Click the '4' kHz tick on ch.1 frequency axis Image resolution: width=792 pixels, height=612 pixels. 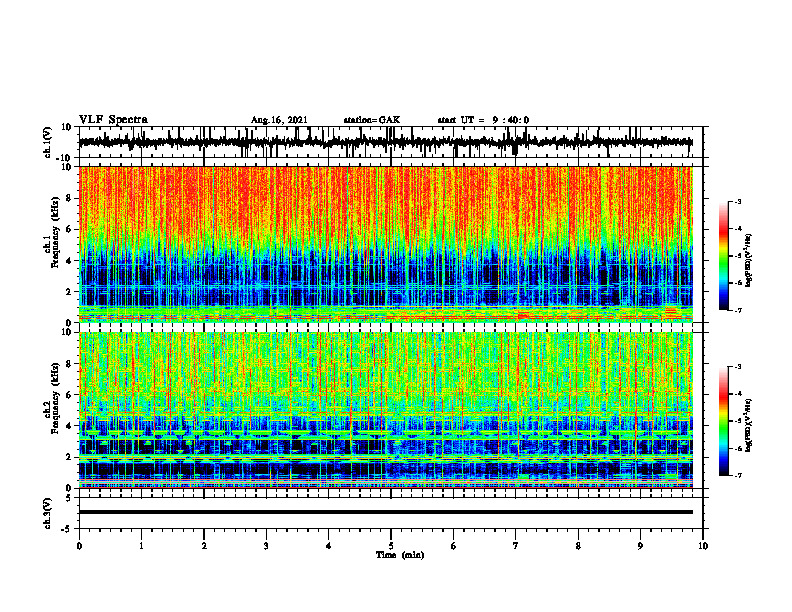pyautogui.click(x=69, y=261)
